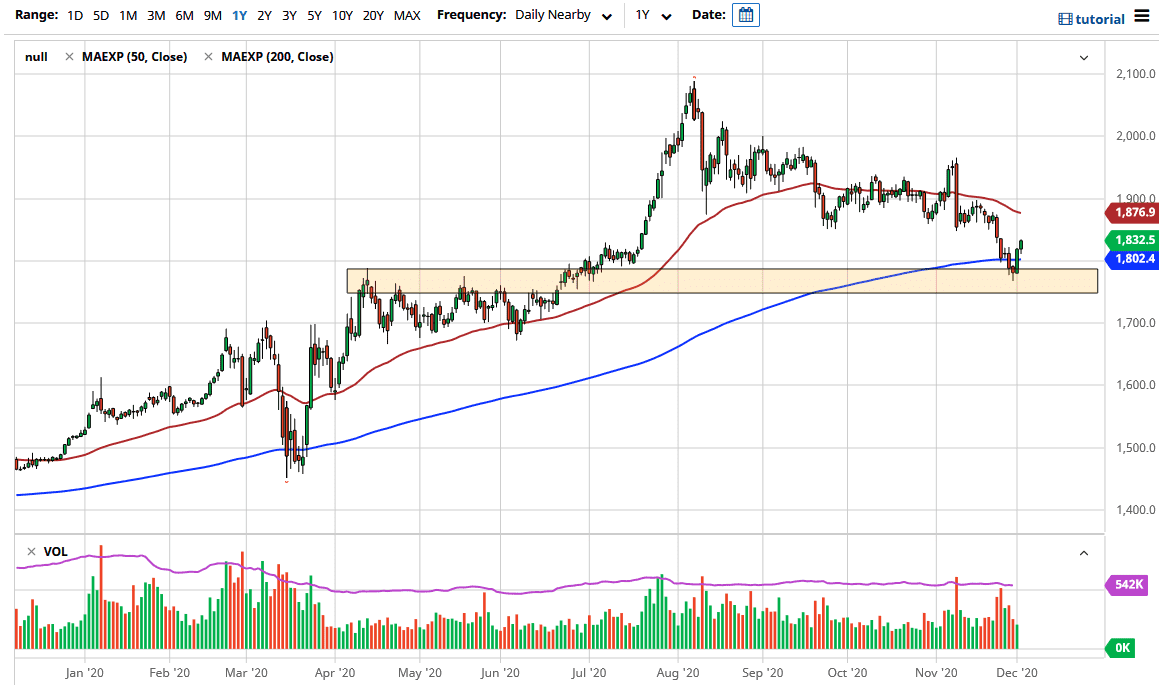Show the MAX range
The width and height of the screenshot is (1159, 688).
click(407, 15)
